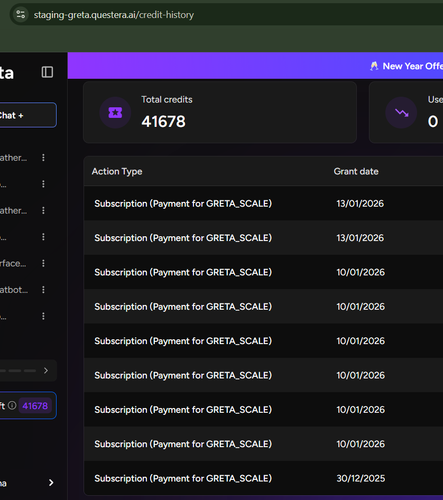
Task: Click the purple ticket icon beside Total credits
Action: (115, 113)
